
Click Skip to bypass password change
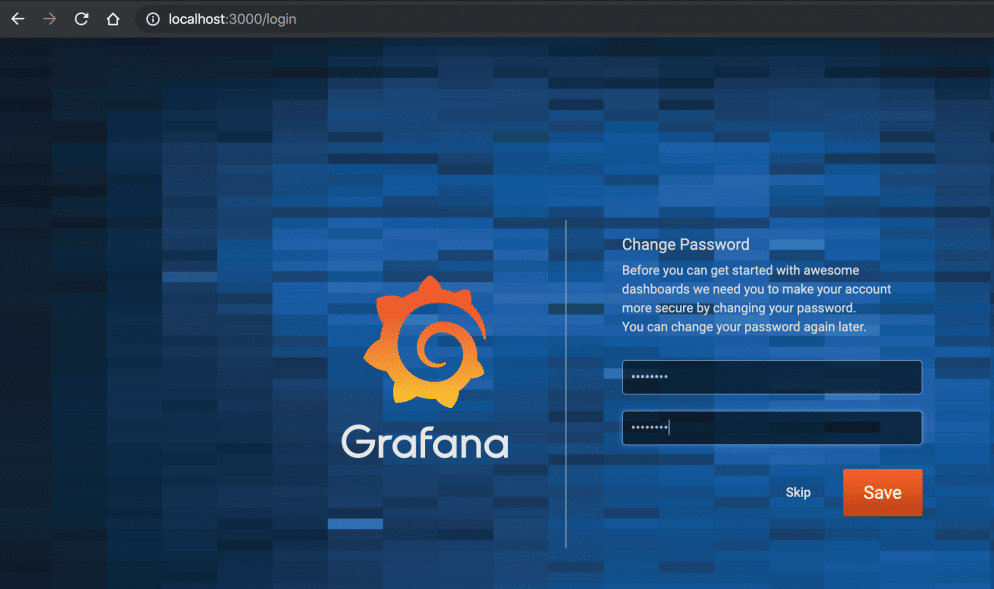coord(797,492)
